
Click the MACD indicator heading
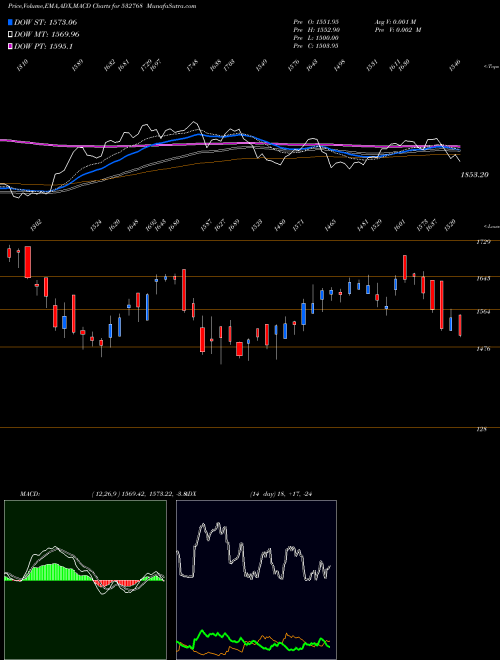coord(29,494)
